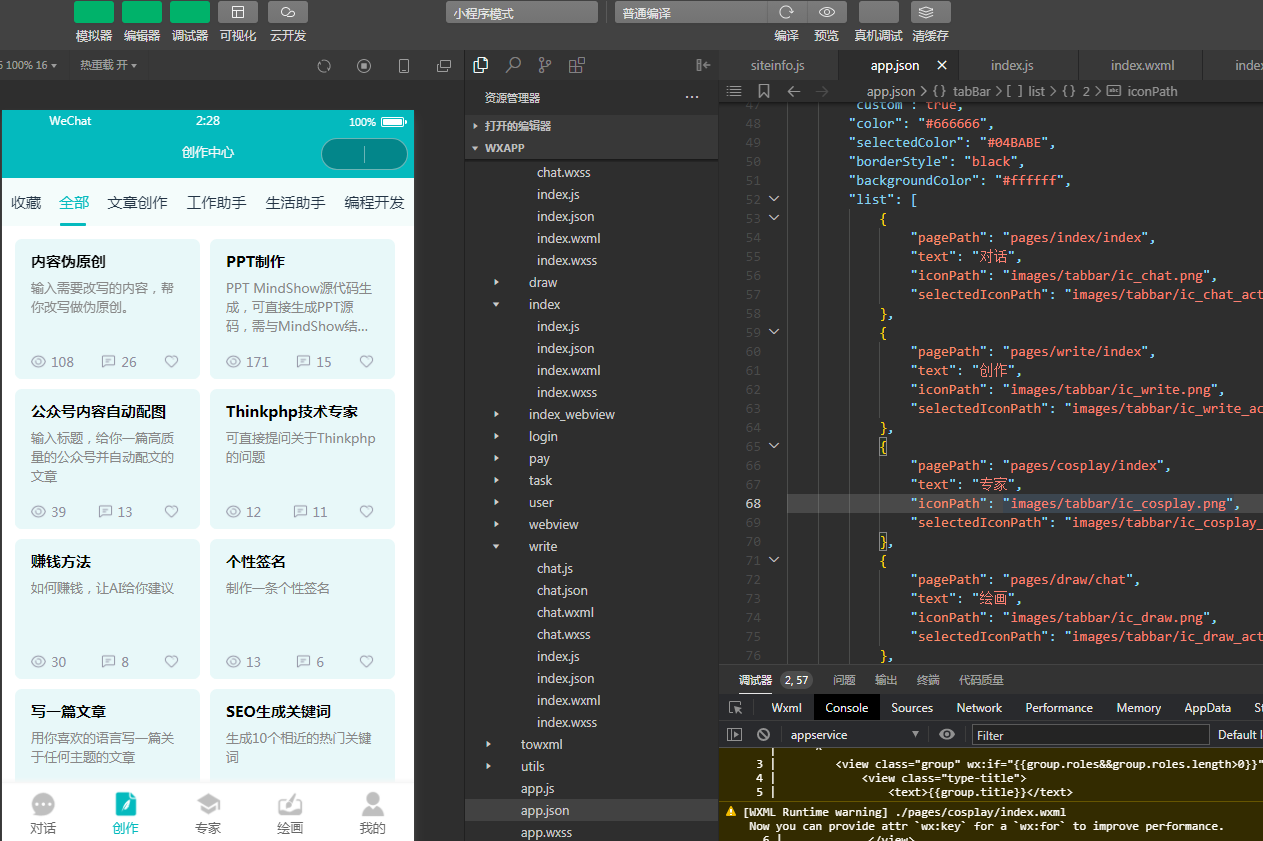Click the 全部 category in the mini program
This screenshot has height=841, width=1263.
74,202
